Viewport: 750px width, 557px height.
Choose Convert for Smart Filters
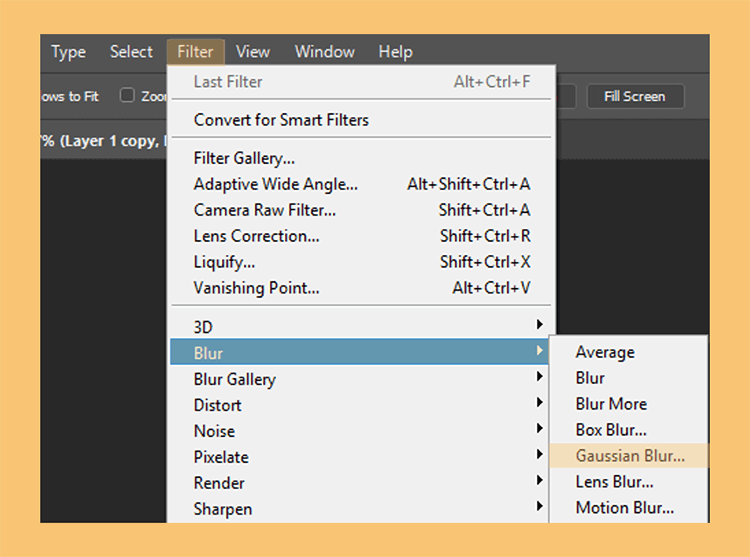tap(361, 120)
